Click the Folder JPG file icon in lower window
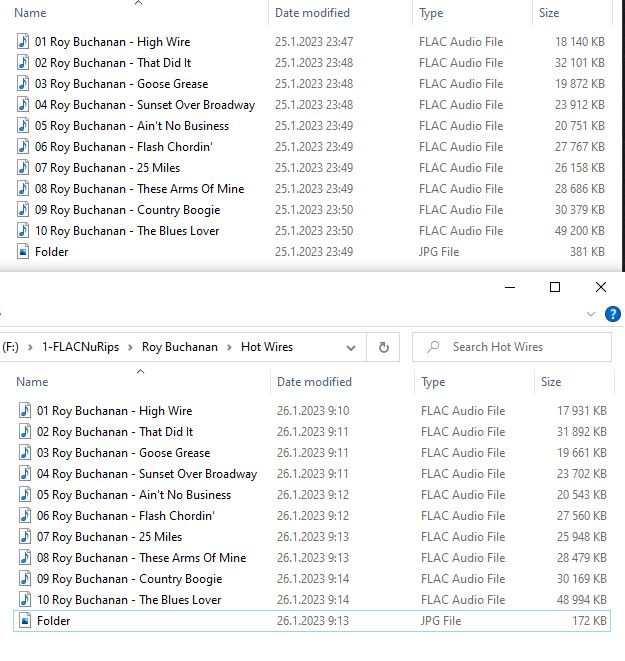Screen dimensions: 625x661 coord(25,620)
